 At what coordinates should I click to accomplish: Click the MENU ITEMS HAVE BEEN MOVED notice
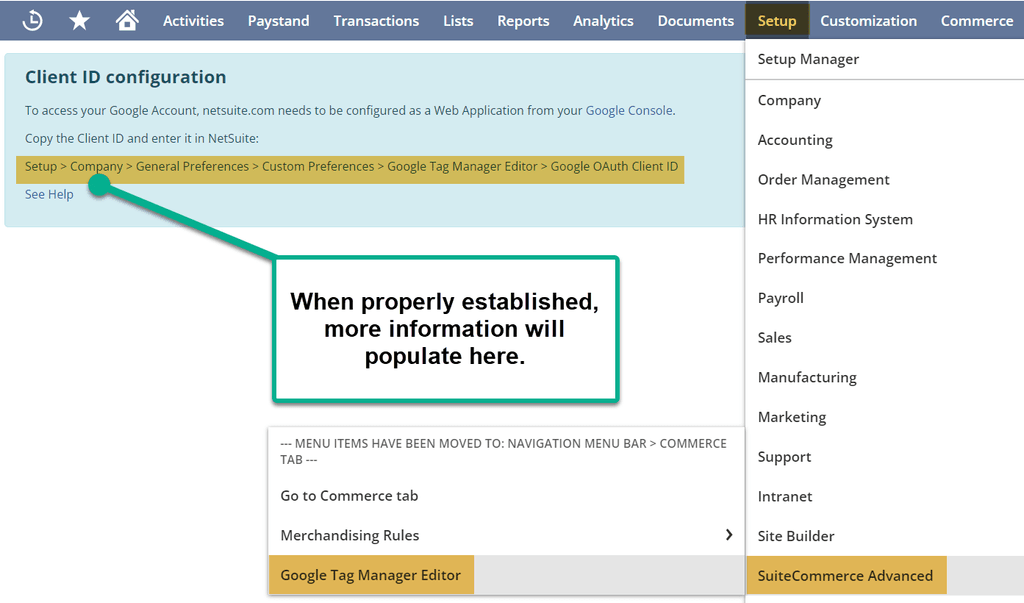(x=504, y=451)
